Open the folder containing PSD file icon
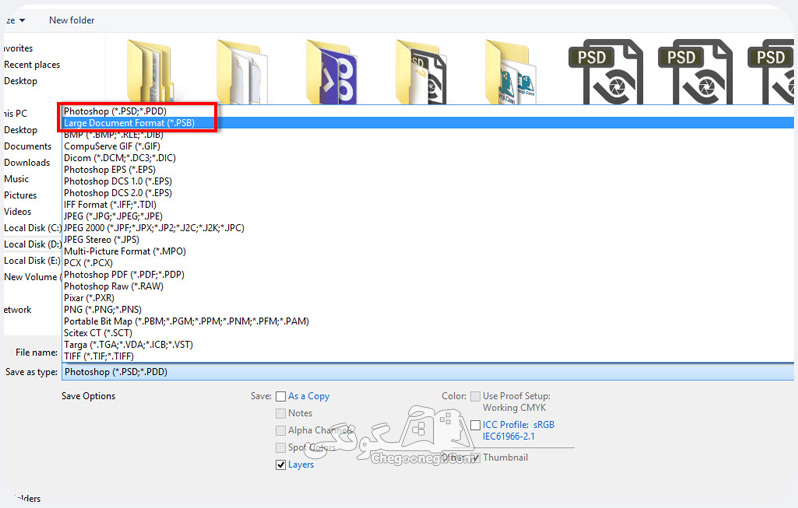Screen dimensions: 798x508 pos(421,71)
